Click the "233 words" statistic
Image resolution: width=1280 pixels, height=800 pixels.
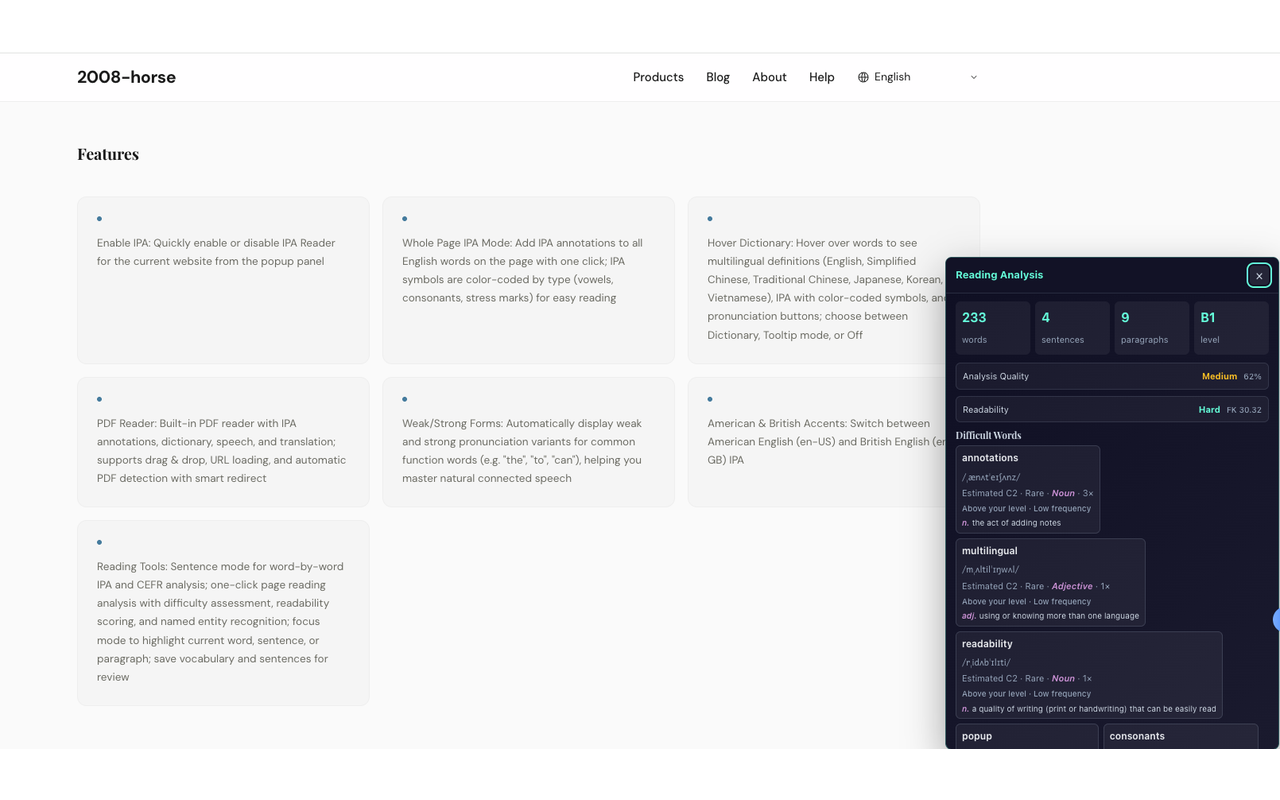993,328
